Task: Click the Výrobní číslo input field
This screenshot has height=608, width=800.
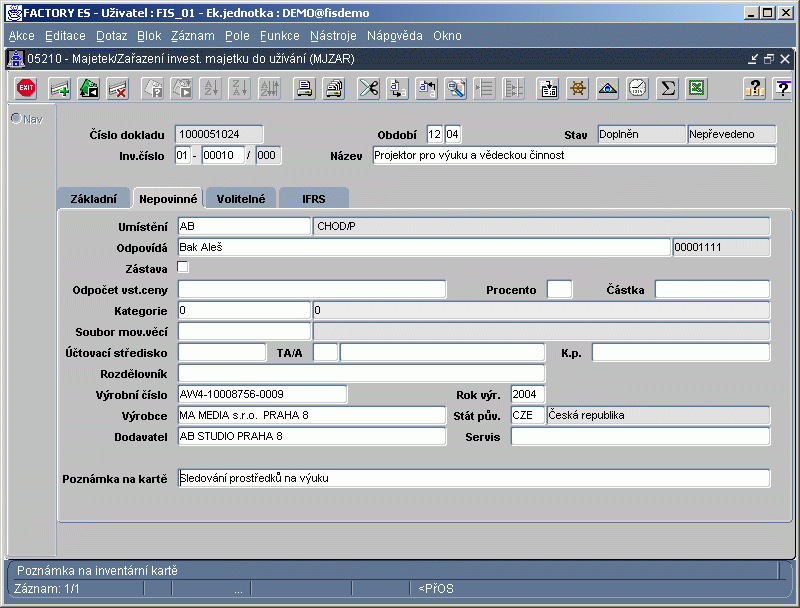Action: [x=261, y=394]
